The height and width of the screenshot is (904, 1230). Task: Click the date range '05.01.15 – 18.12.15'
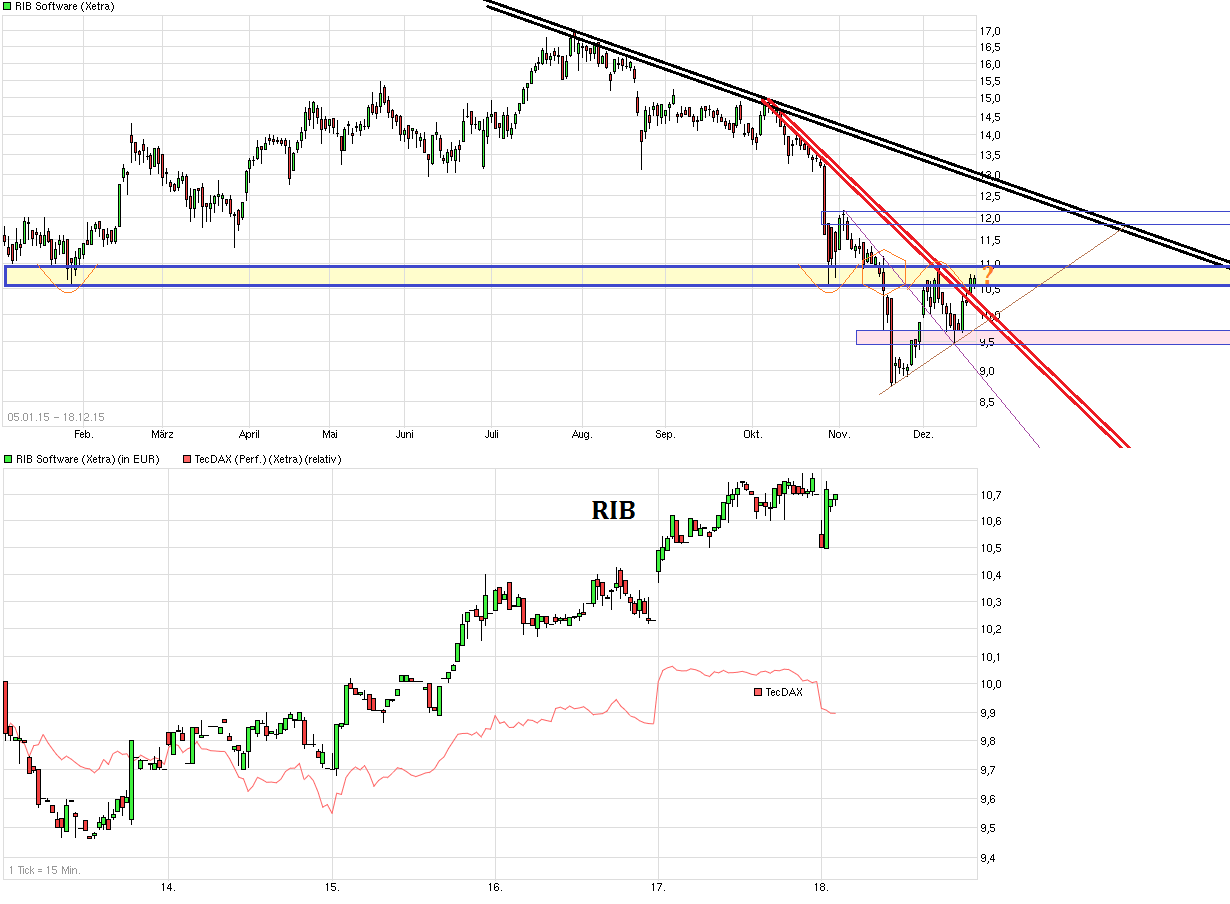tap(56, 417)
